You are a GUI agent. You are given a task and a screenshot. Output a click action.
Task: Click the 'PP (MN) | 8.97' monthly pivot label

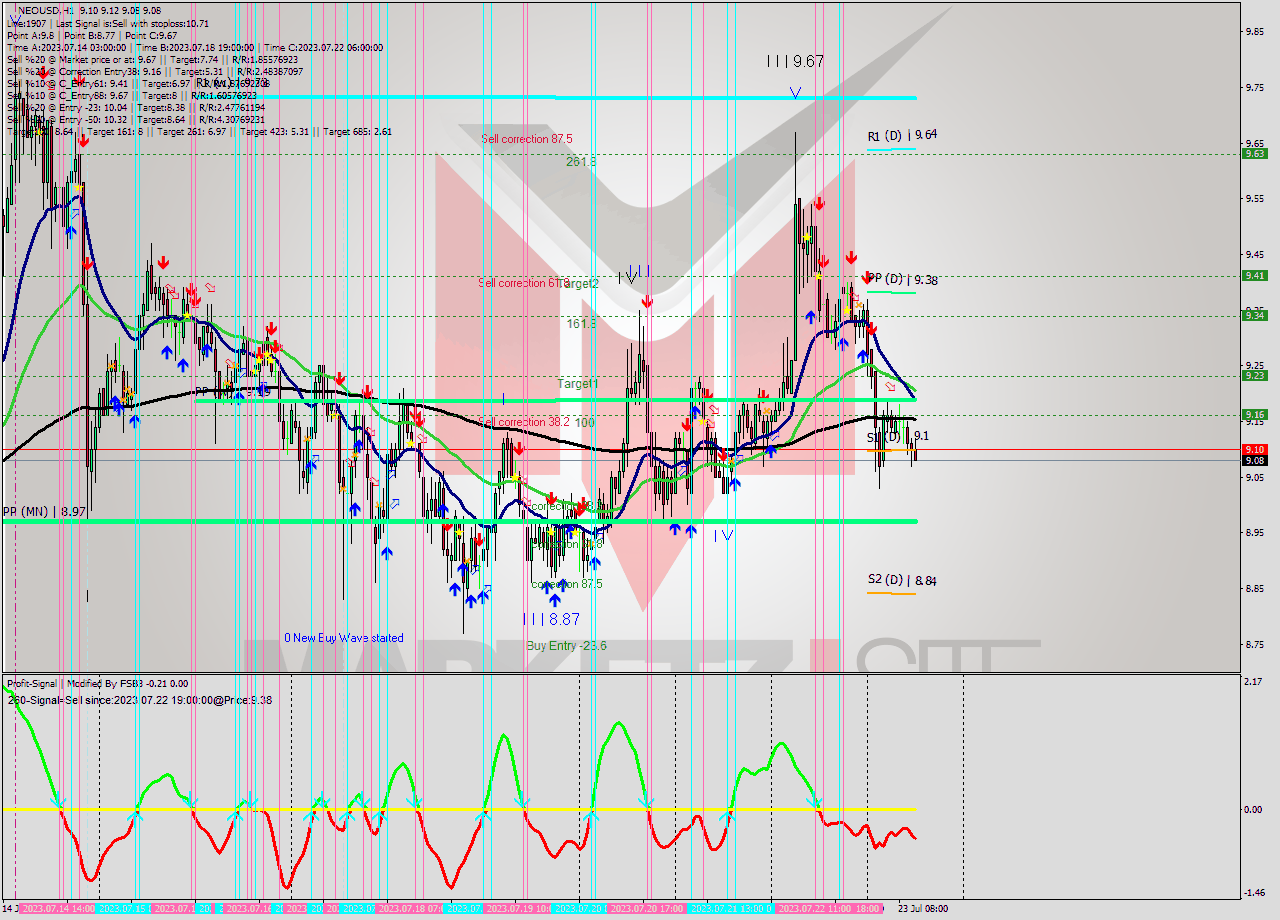pyautogui.click(x=43, y=511)
